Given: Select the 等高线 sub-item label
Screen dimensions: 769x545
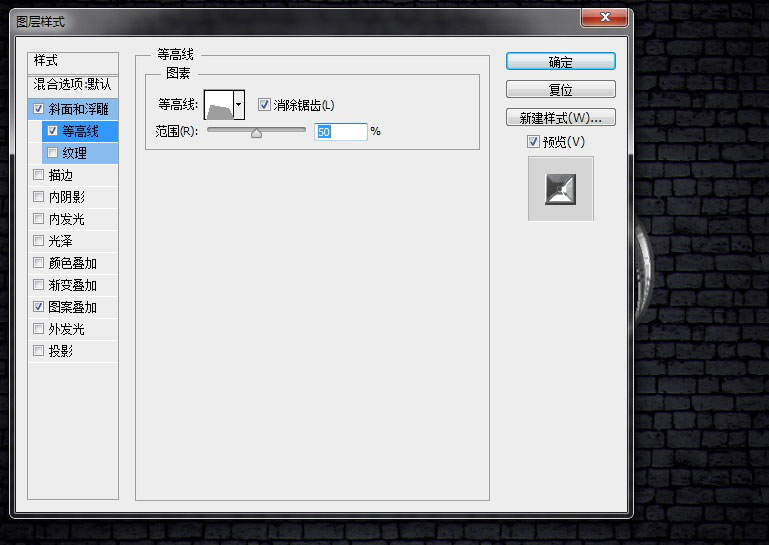Looking at the screenshot, I should pos(80,131).
